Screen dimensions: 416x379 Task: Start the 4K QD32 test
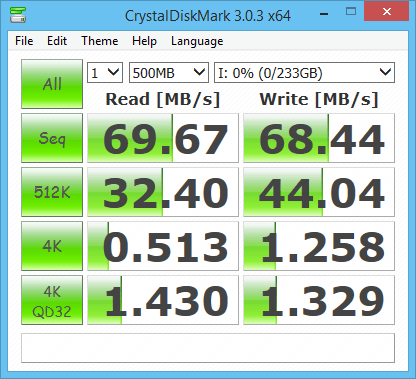tap(52, 300)
